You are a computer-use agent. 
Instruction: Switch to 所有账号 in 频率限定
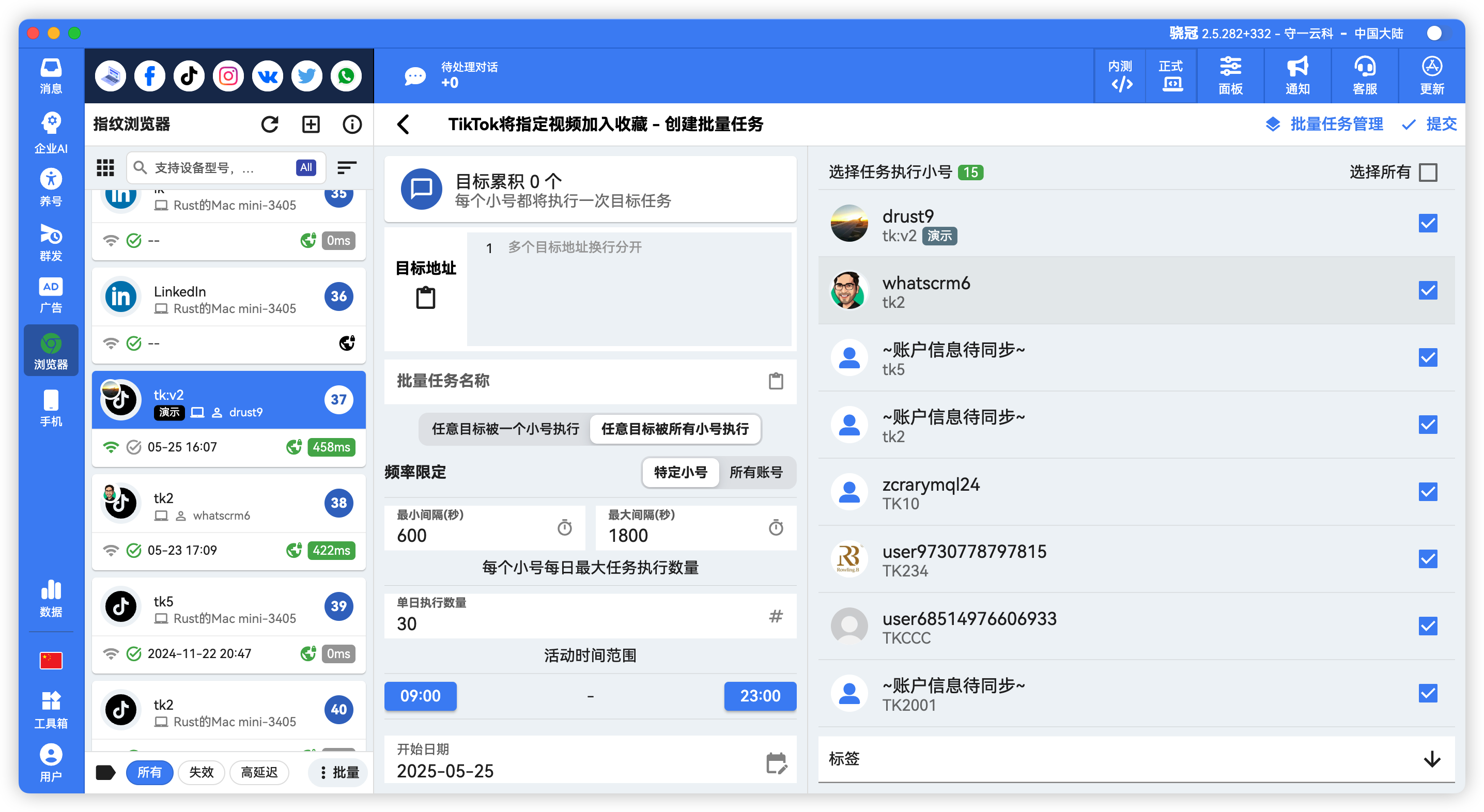[x=756, y=472]
